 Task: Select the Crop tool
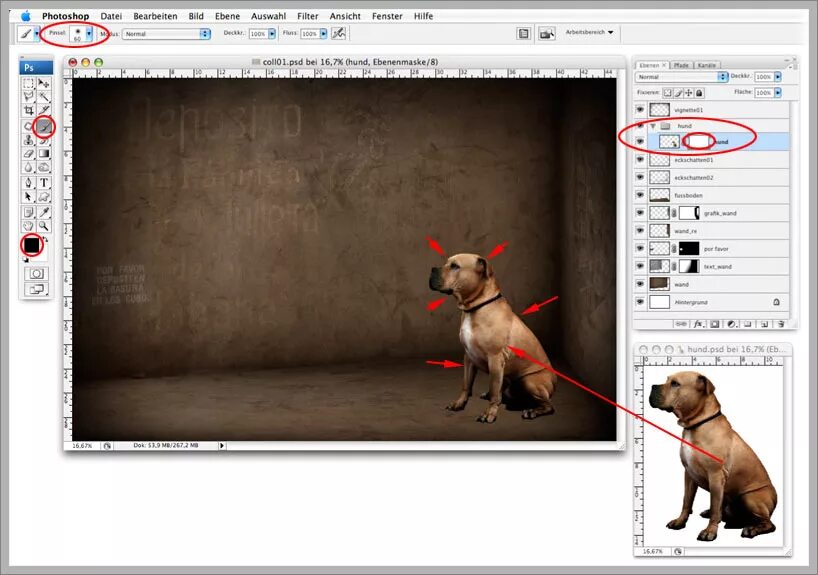(x=28, y=110)
